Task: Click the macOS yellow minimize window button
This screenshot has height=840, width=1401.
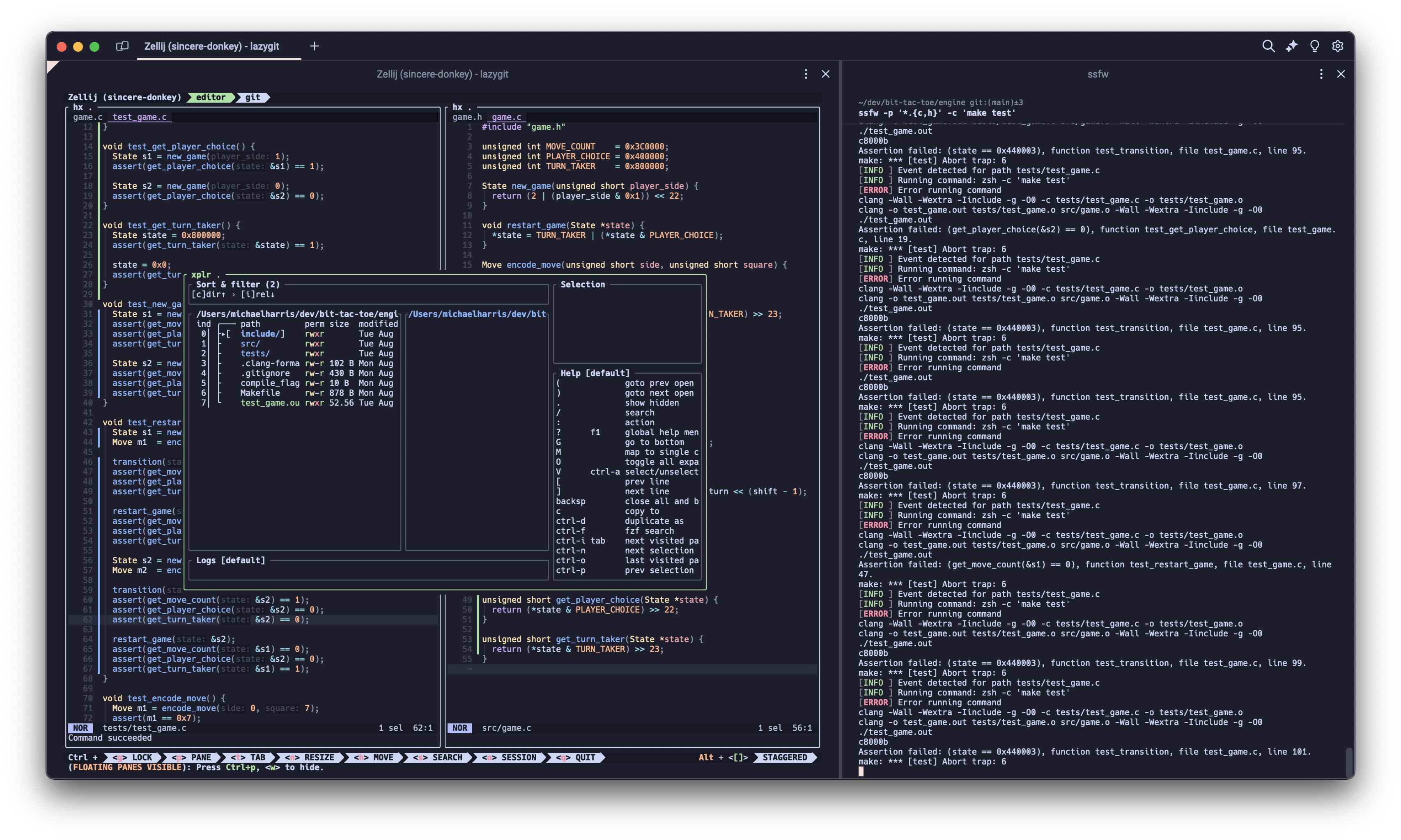Action: pyautogui.click(x=78, y=46)
